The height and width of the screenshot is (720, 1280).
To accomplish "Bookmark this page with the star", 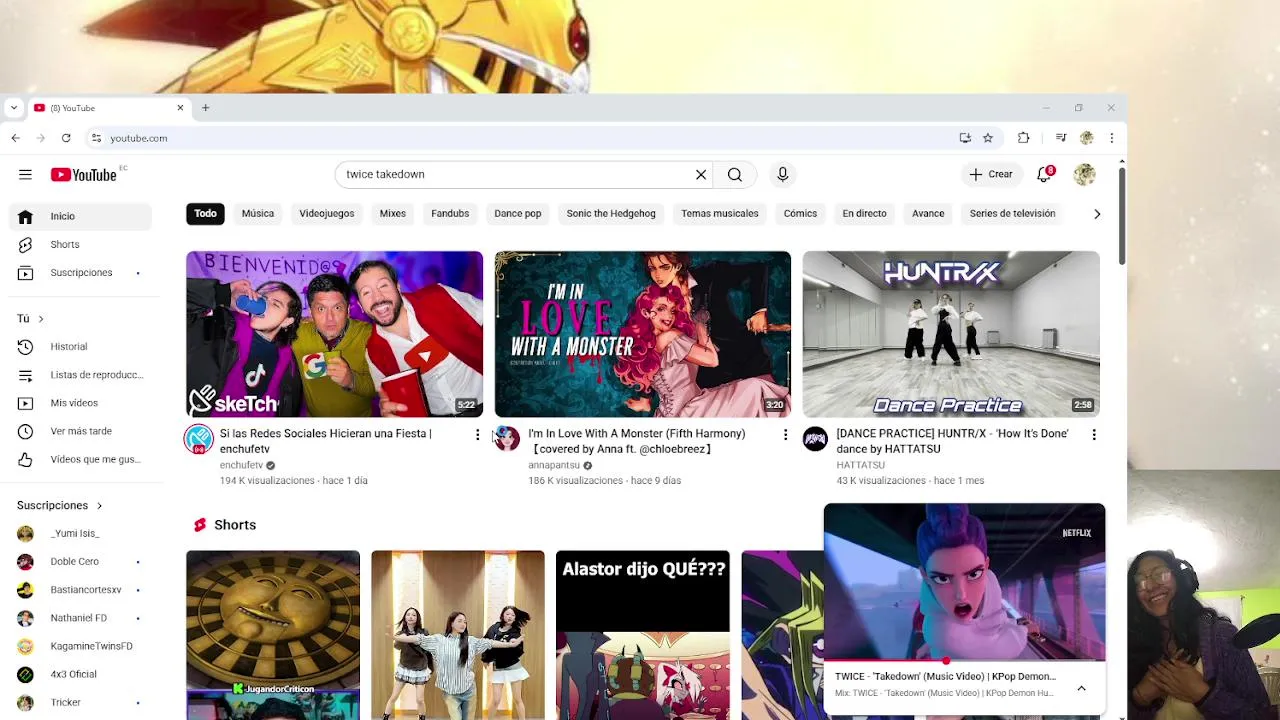I will pos(988,138).
